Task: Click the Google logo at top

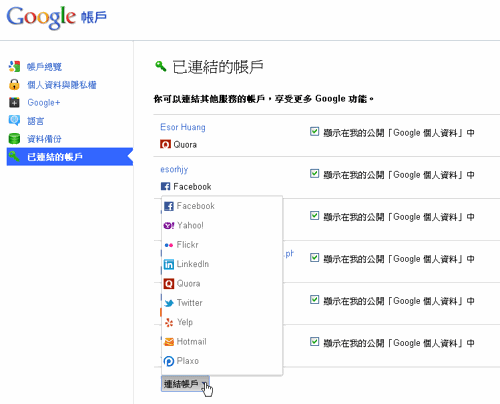Action: (x=41, y=17)
